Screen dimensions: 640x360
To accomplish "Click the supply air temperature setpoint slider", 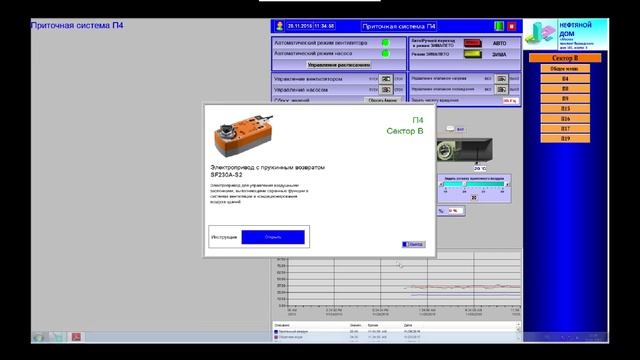I will [474, 184].
